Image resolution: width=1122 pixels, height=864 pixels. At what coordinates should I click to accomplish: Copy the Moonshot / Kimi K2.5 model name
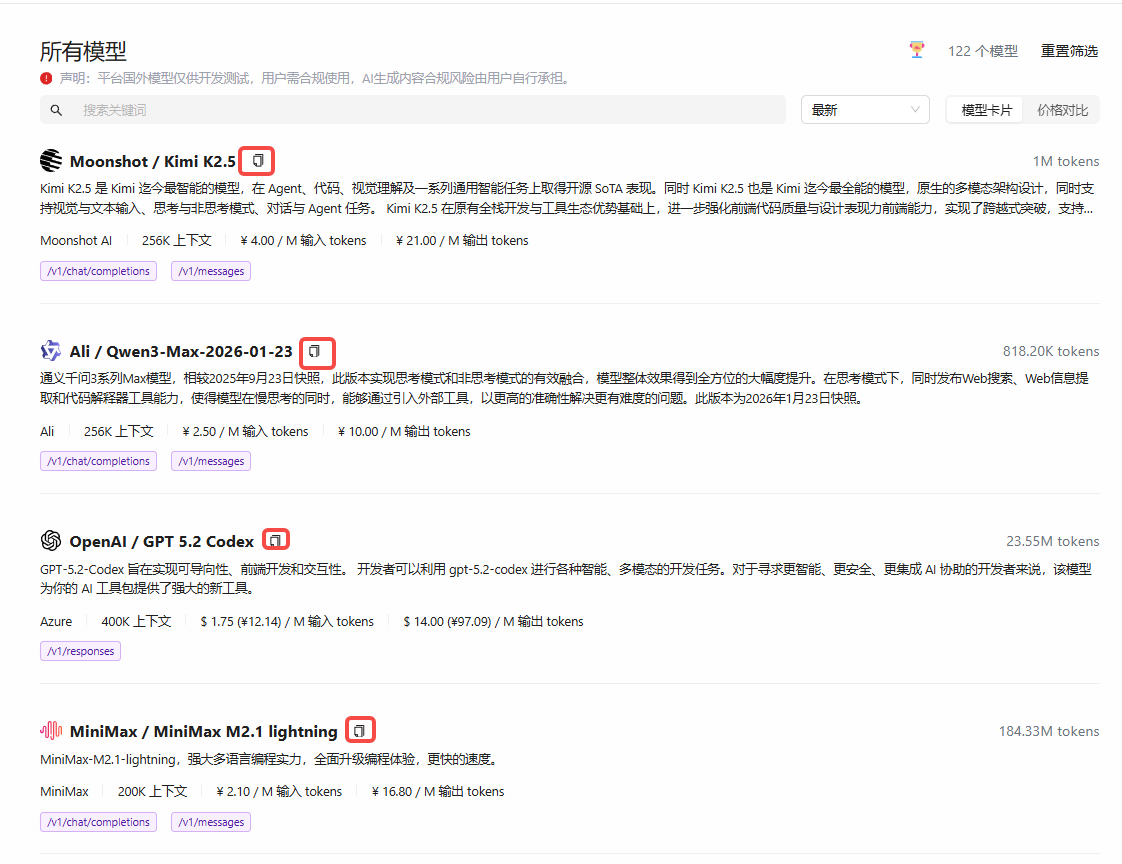pos(258,161)
